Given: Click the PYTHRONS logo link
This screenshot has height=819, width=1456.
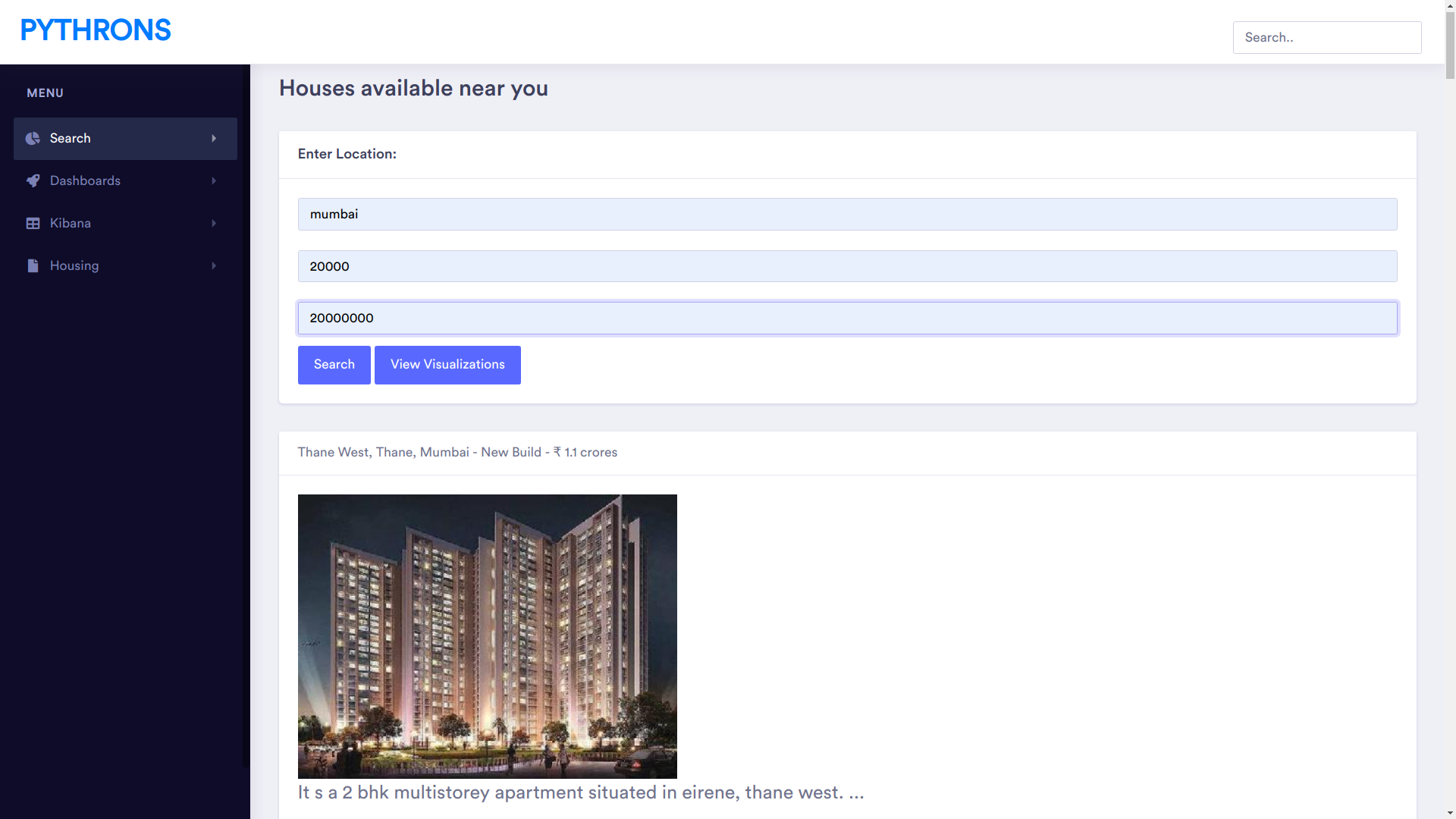Looking at the screenshot, I should tap(96, 30).
